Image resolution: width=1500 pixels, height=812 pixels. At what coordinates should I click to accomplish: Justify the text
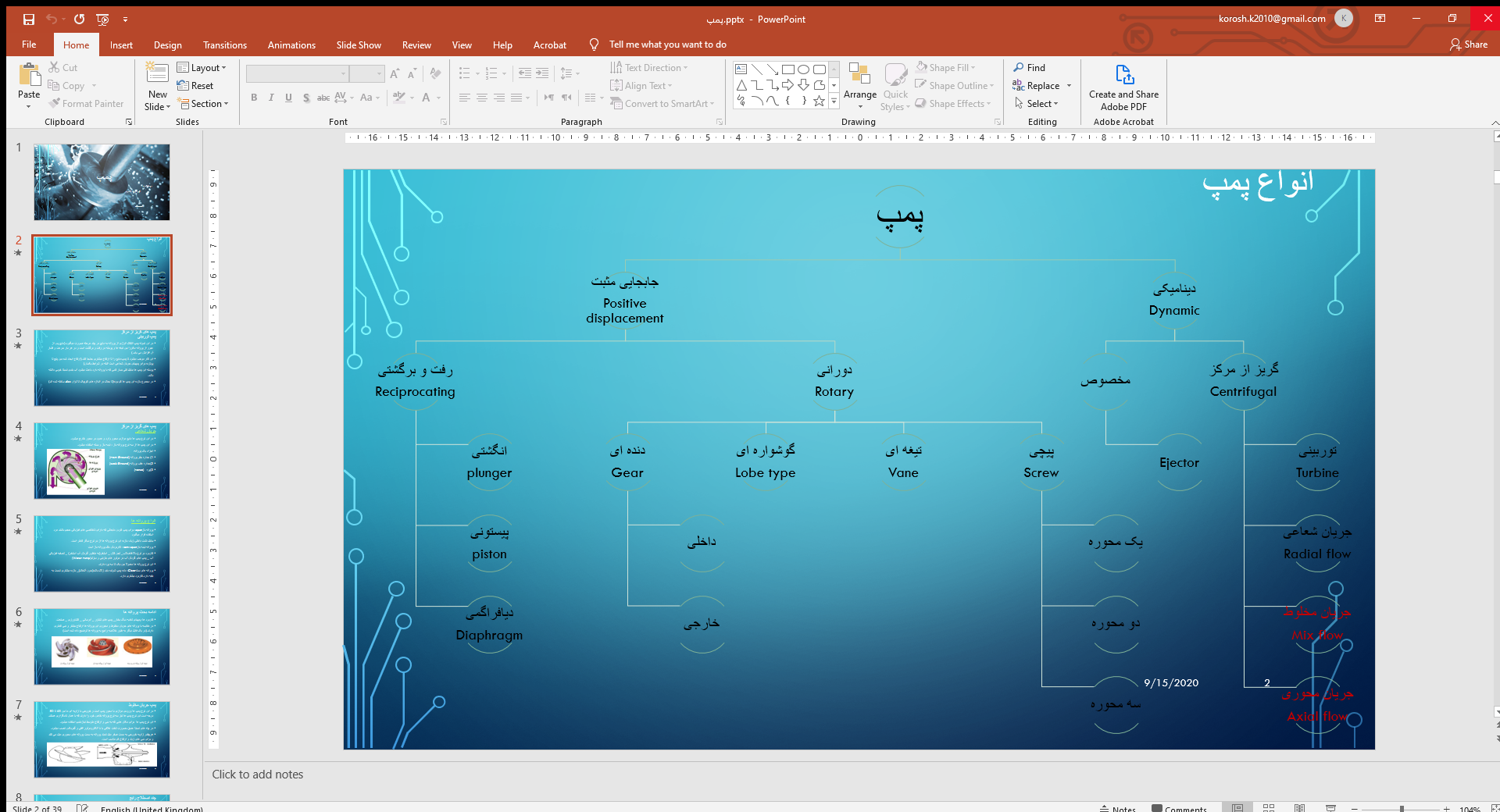click(x=516, y=98)
